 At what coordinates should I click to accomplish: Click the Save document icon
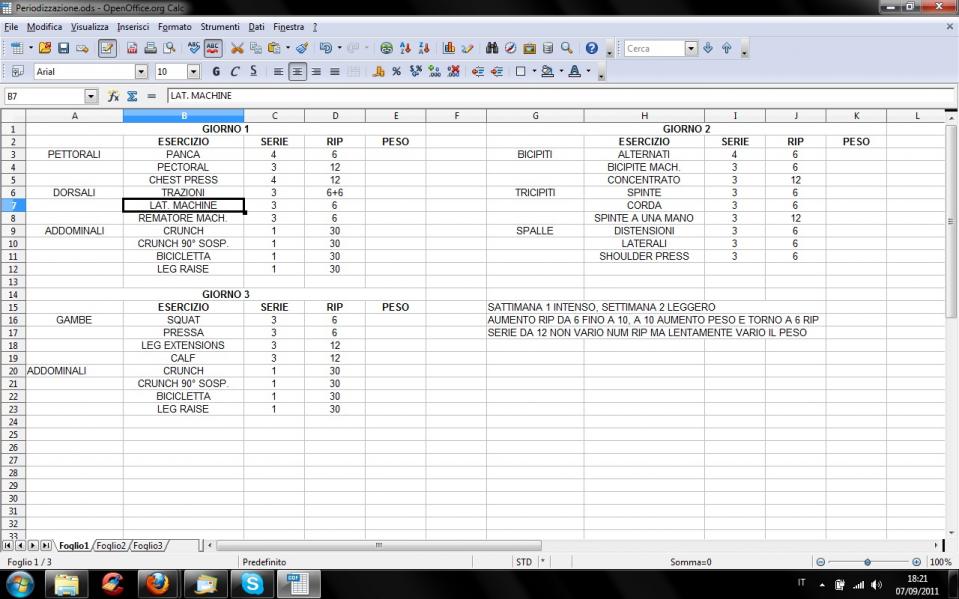click(63, 48)
